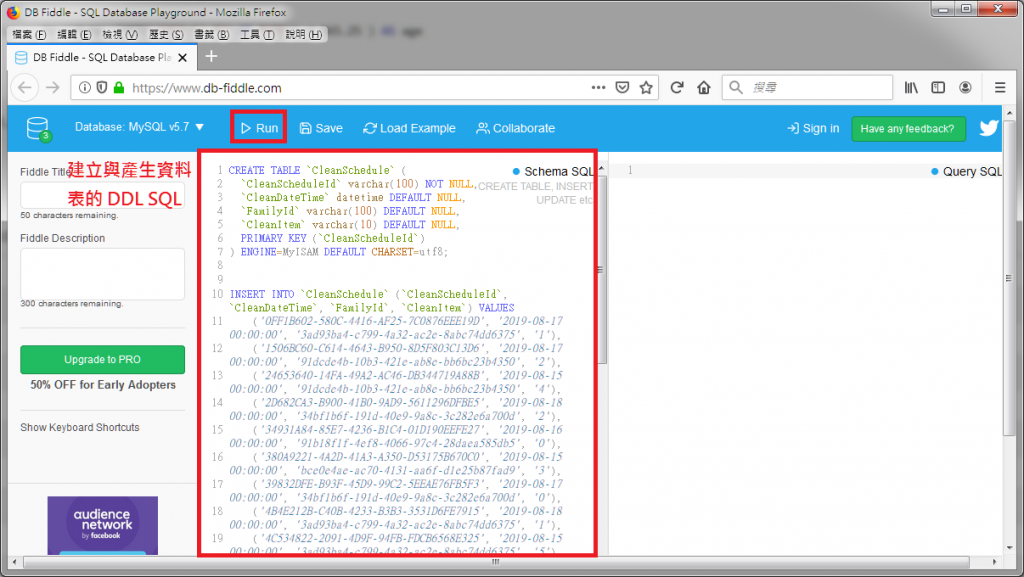Run the SQL fiddle
1024x577 pixels.
[x=259, y=128]
